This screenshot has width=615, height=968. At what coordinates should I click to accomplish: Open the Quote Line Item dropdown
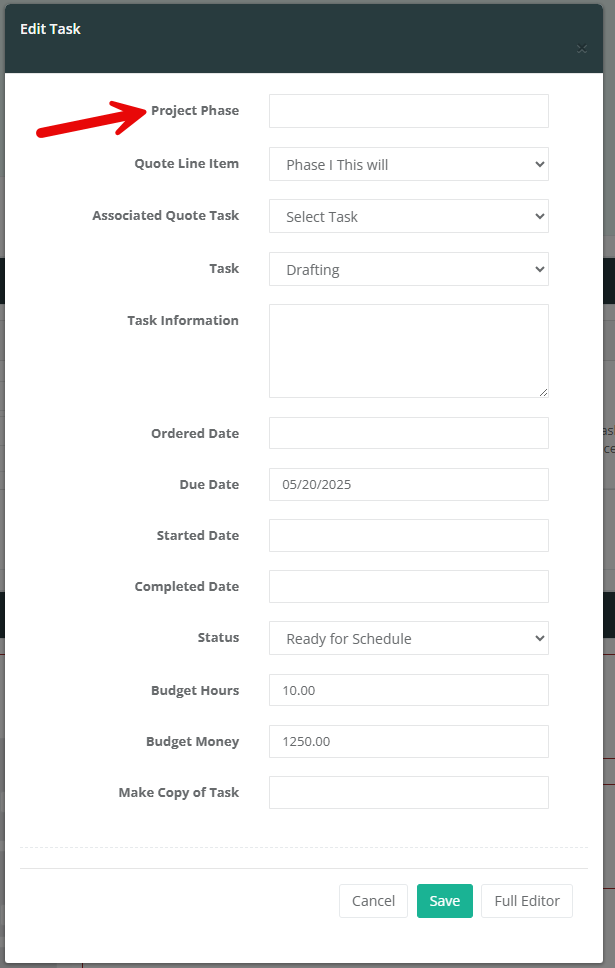click(408, 164)
